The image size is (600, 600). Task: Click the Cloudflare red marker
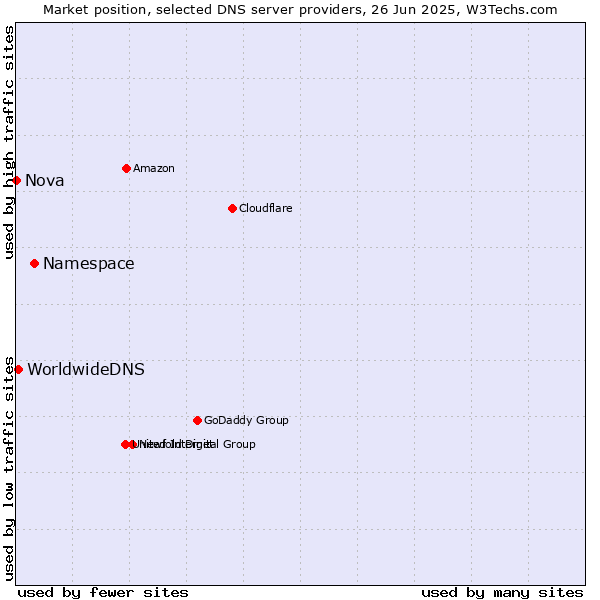[232, 209]
